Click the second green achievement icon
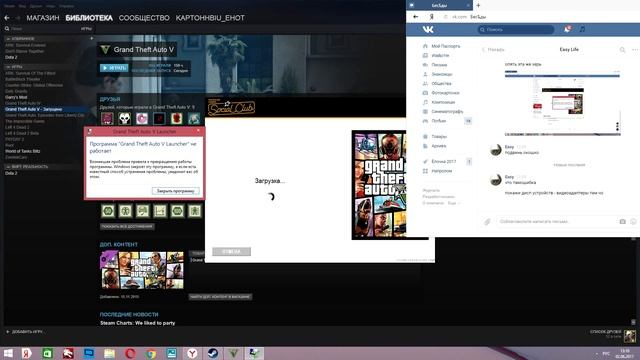 (x=125, y=211)
